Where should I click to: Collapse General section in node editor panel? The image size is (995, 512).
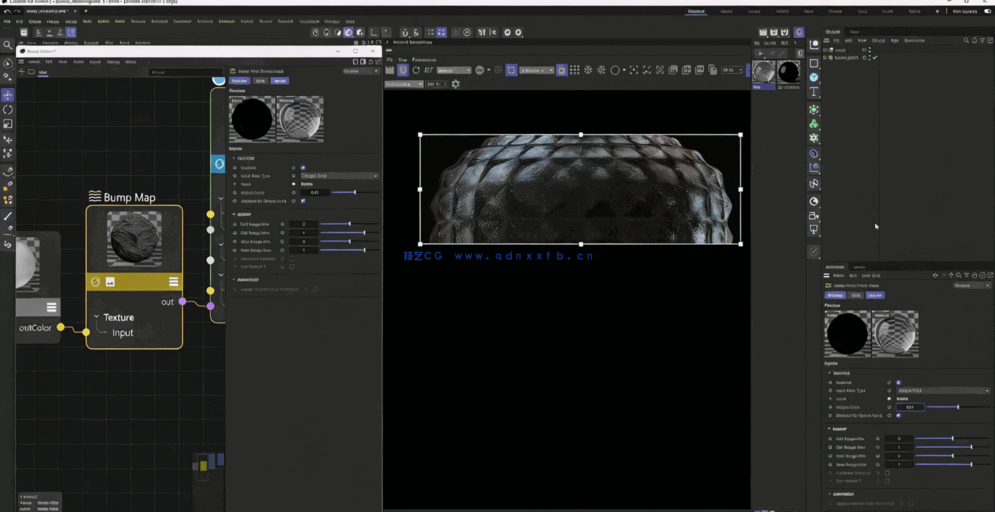click(x=234, y=158)
